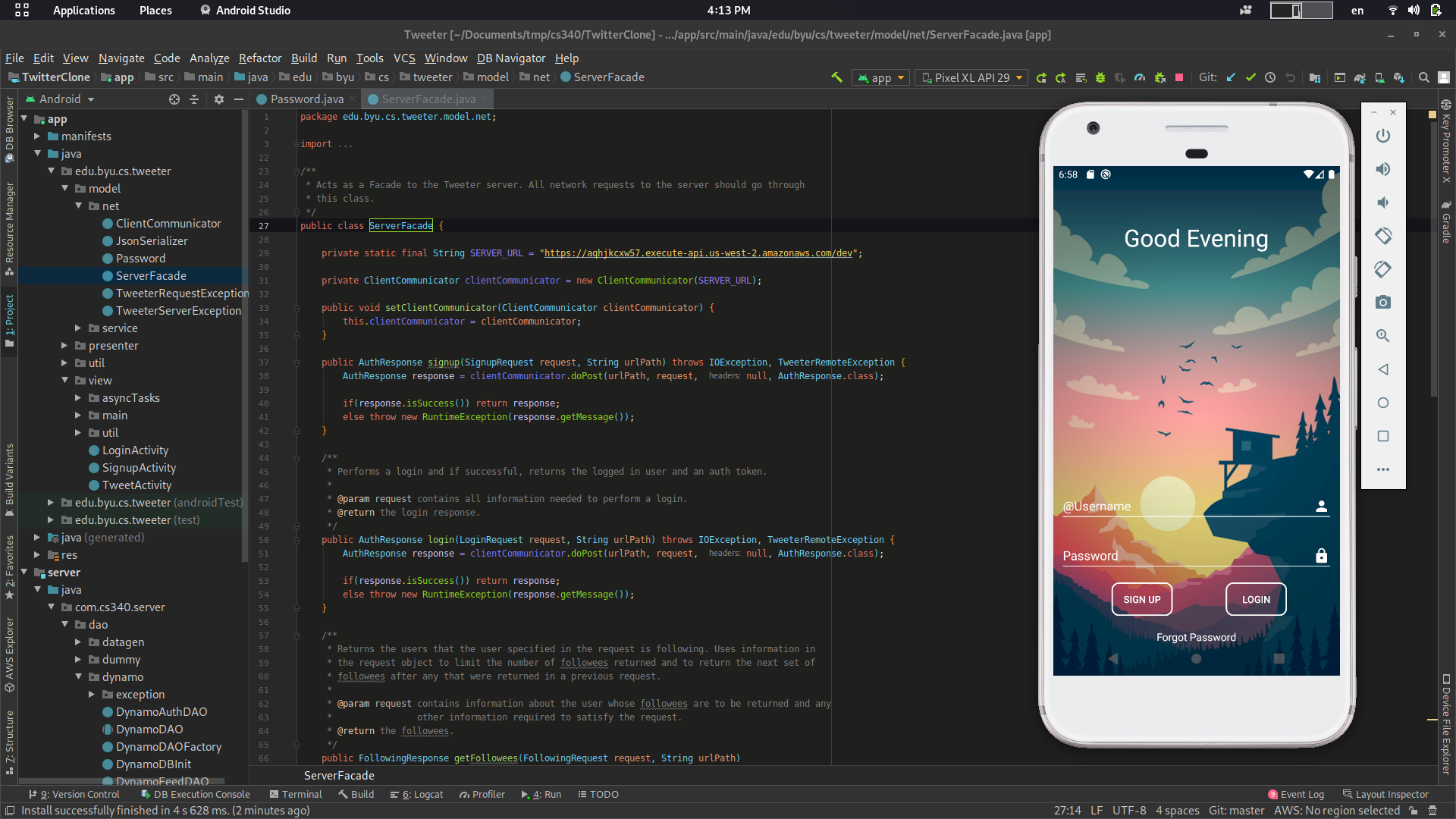This screenshot has width=1456, height=819.
Task: Toggle the Z: Structure tool window
Action: 9,742
